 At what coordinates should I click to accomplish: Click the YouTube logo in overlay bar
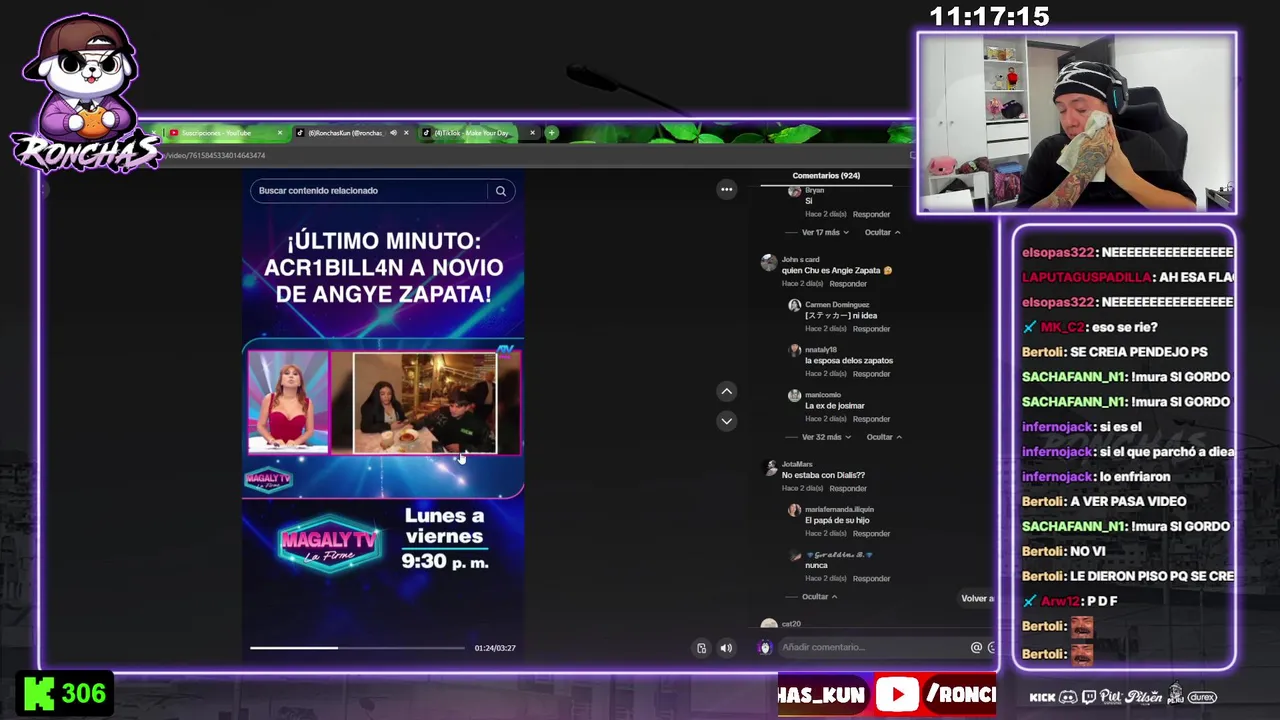(x=897, y=695)
